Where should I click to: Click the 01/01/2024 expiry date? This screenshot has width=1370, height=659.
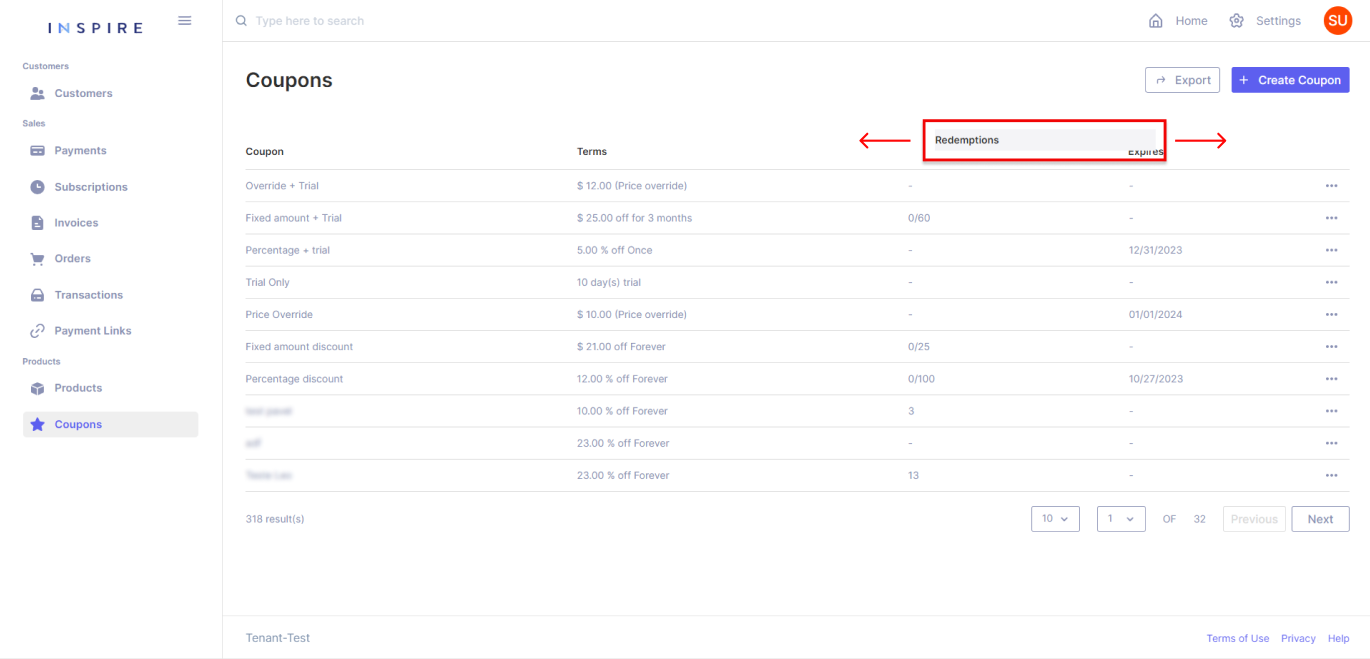click(x=1155, y=314)
